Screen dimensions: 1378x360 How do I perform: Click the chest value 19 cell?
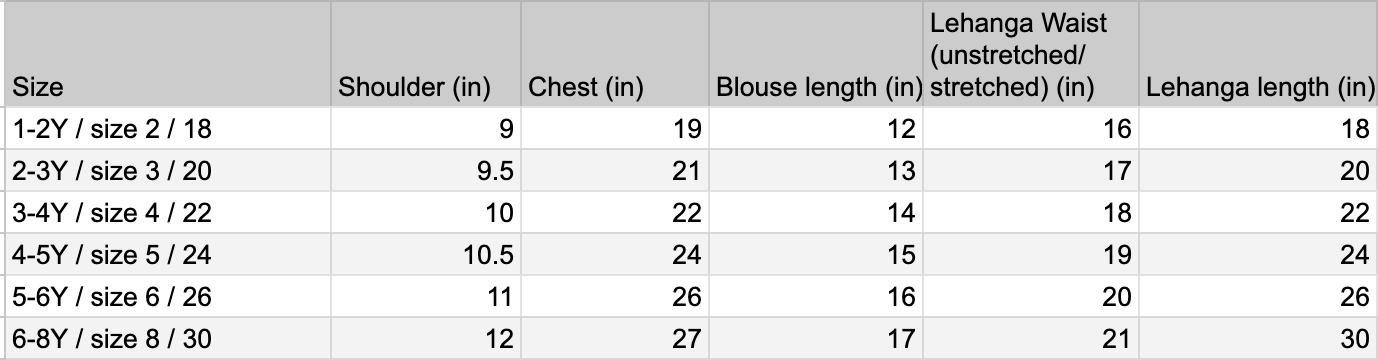click(x=615, y=129)
